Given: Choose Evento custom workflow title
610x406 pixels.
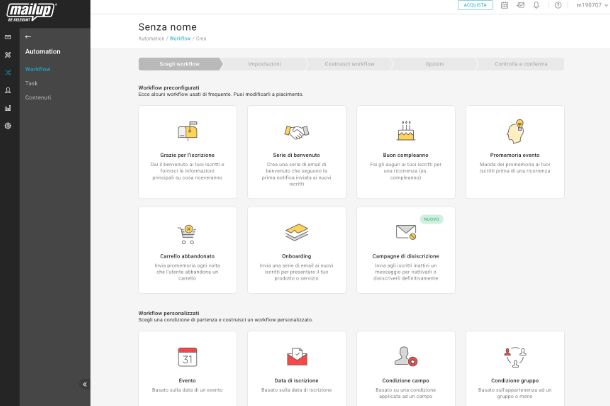Looking at the screenshot, I should (188, 380).
